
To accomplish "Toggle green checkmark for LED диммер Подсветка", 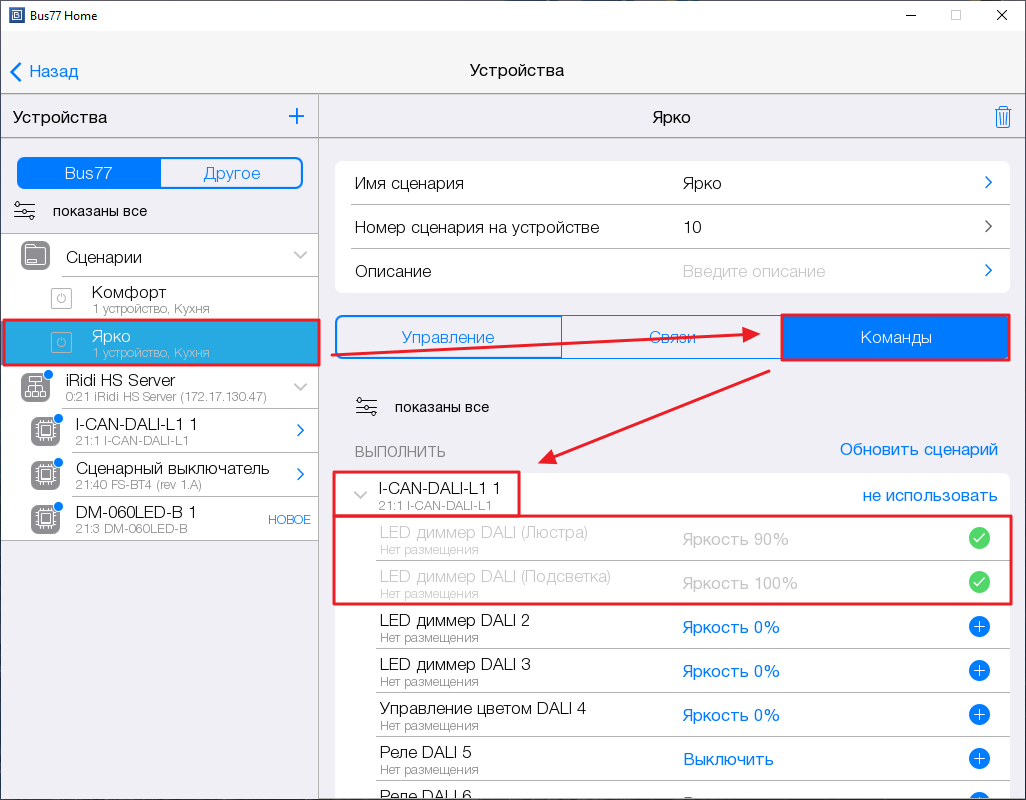I will click(x=979, y=582).
